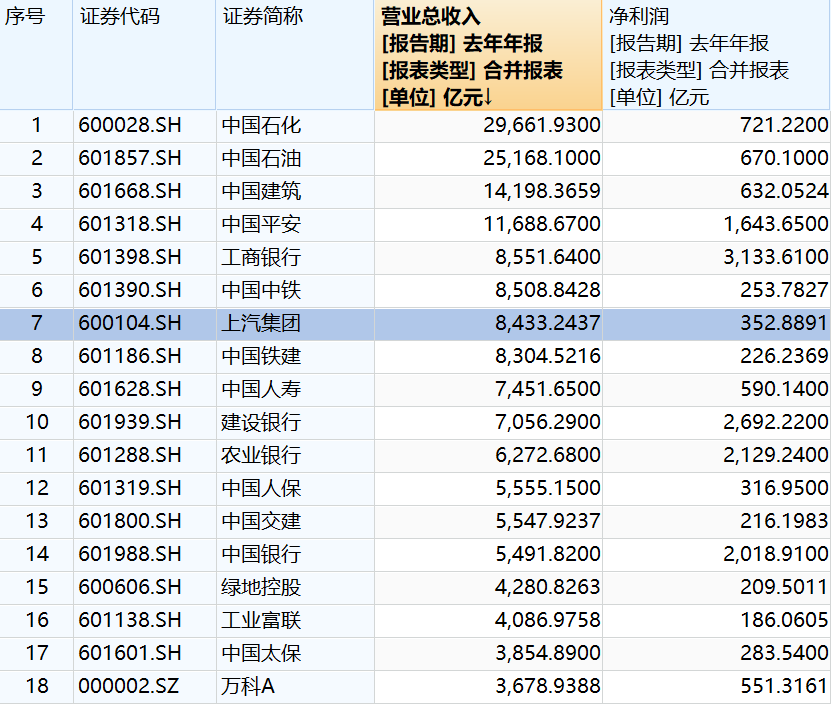Select the name 工商银行

pos(261,257)
